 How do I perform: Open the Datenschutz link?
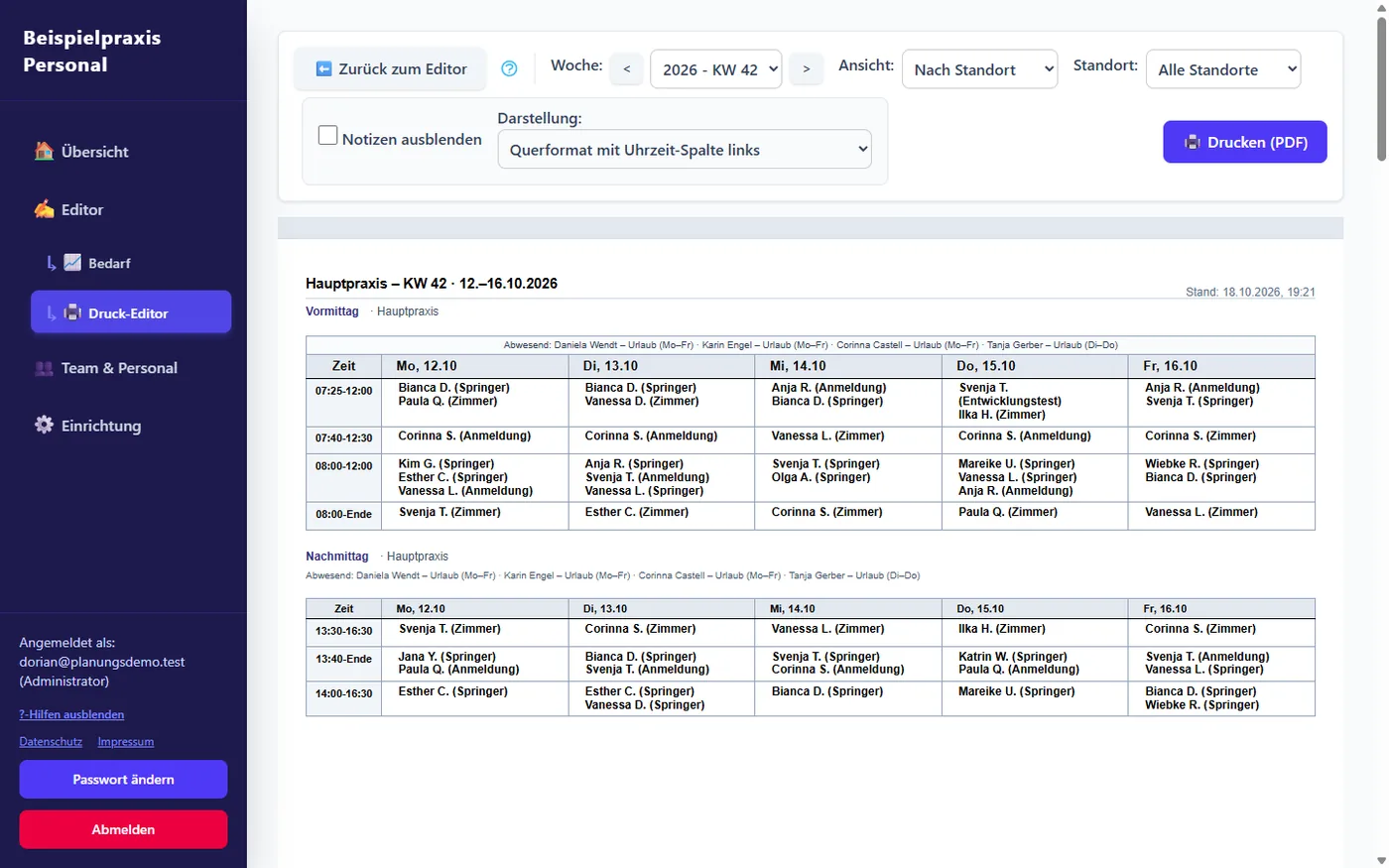51,742
